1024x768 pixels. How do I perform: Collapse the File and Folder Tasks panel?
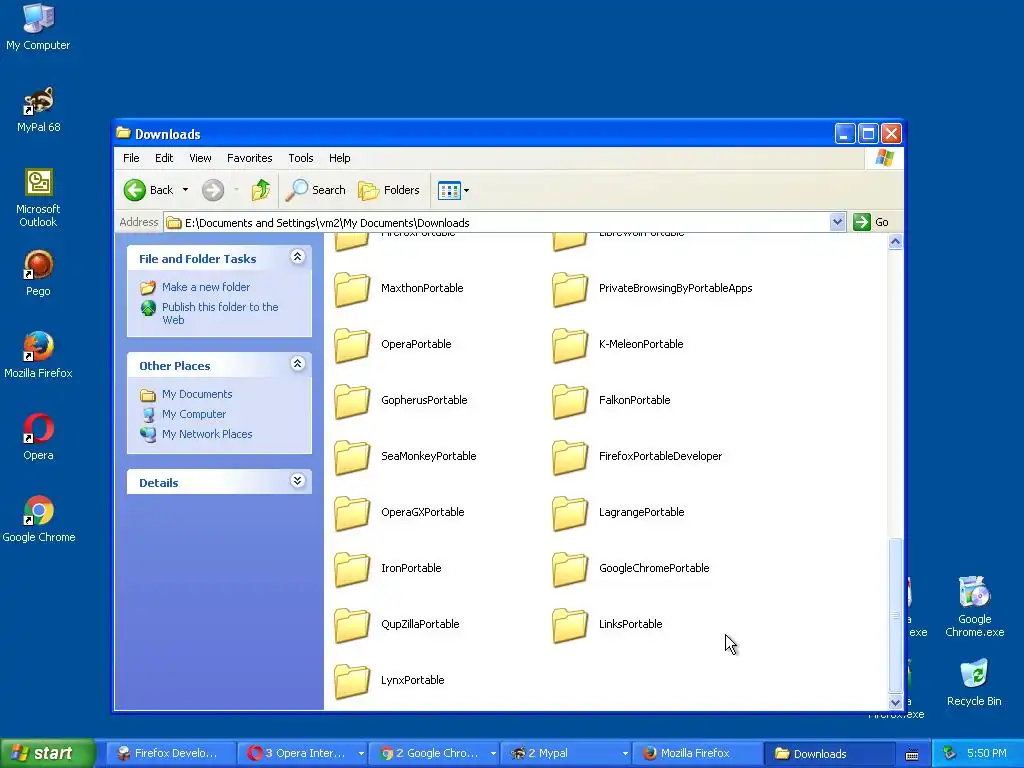(297, 257)
